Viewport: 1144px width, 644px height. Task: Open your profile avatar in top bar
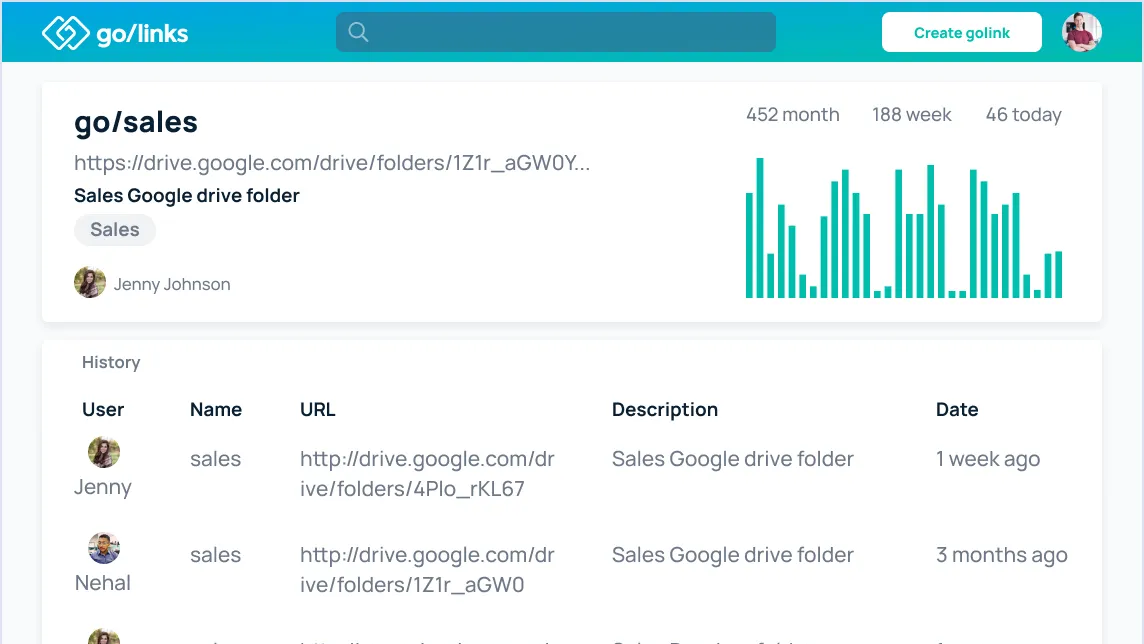point(1081,31)
